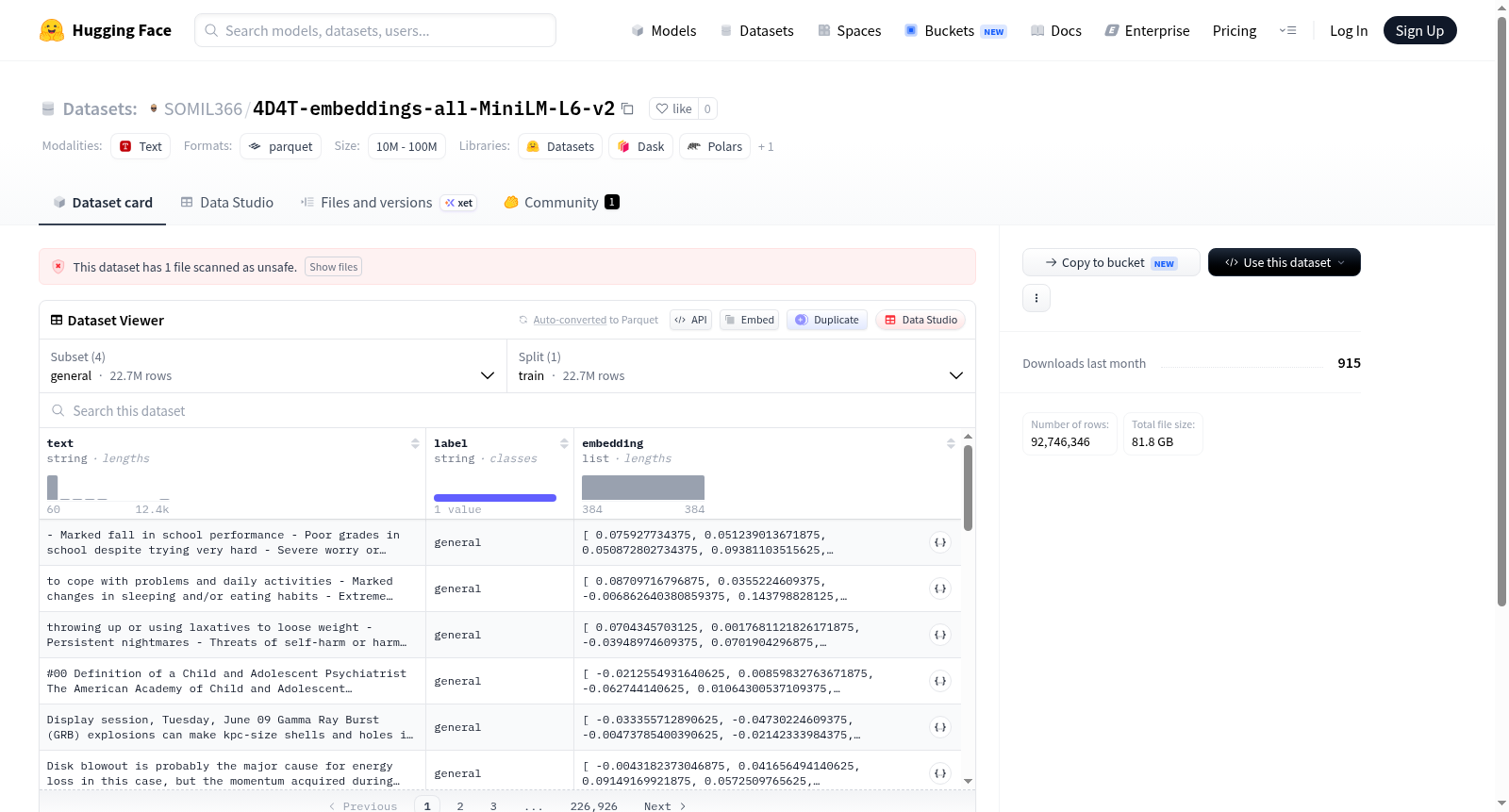Click the Copy to bucket button
The height and width of the screenshot is (812, 1509).
(x=1111, y=262)
